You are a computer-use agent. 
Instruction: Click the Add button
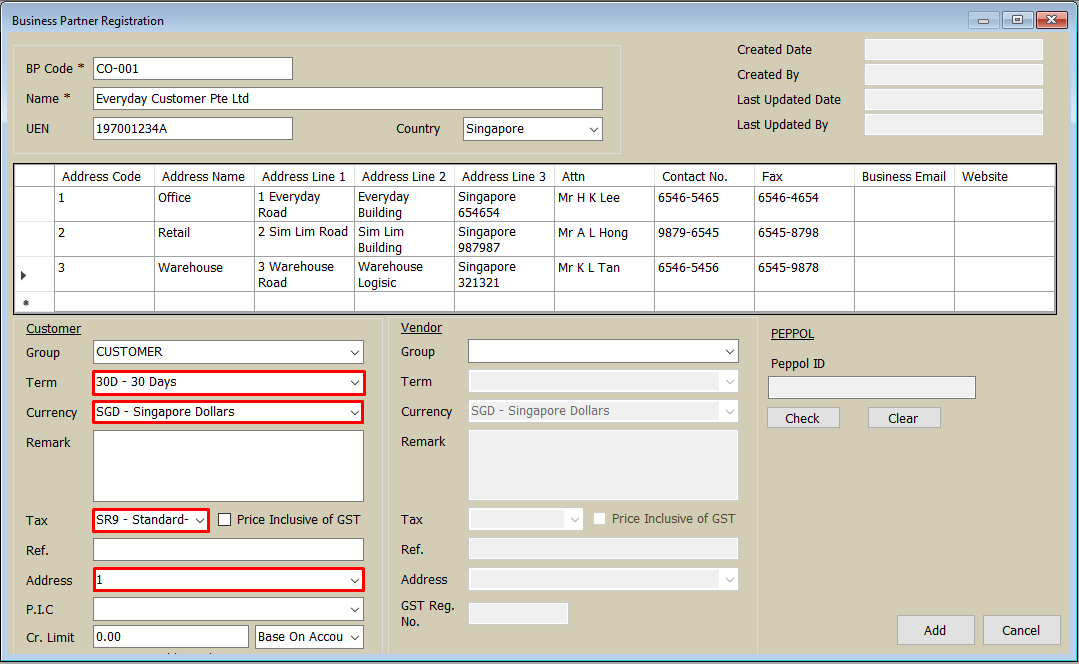(x=935, y=630)
